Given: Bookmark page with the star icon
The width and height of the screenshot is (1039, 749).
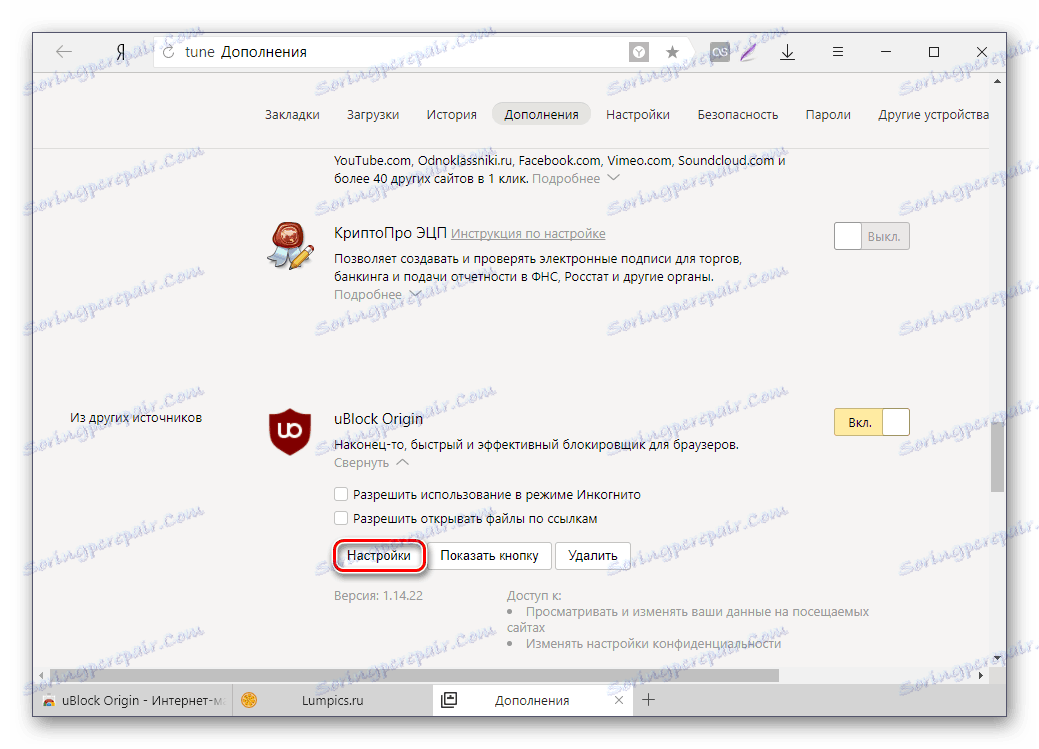Looking at the screenshot, I should [x=672, y=52].
